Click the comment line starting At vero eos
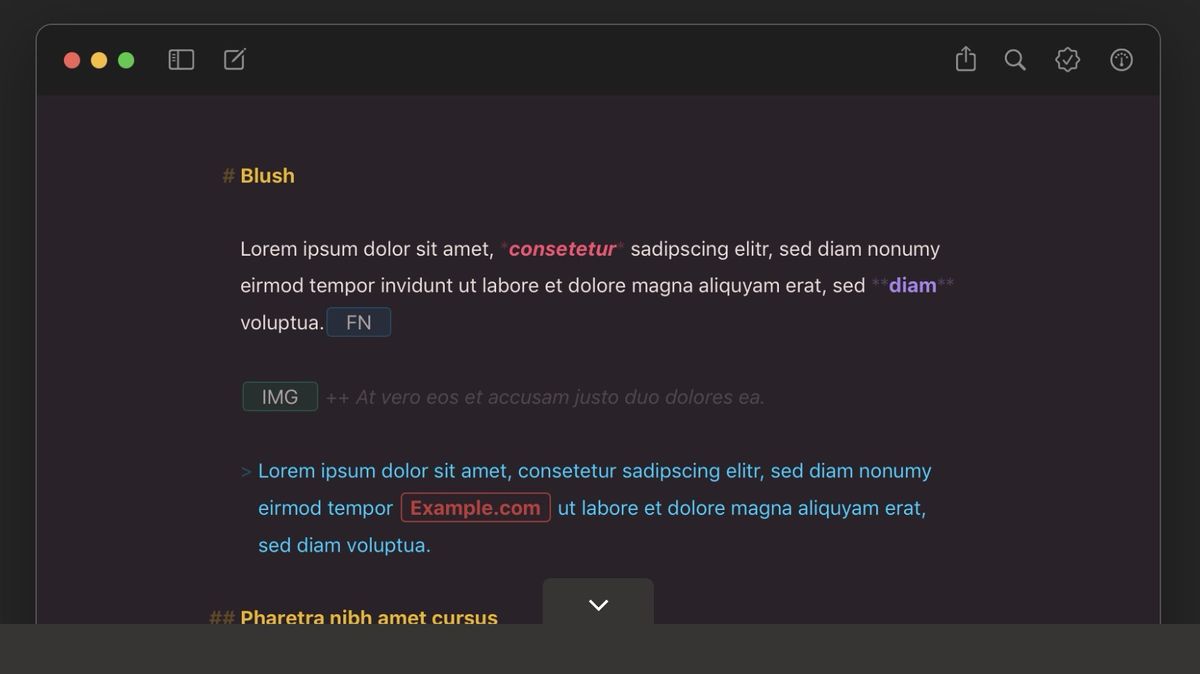1200x674 pixels. [x=560, y=397]
